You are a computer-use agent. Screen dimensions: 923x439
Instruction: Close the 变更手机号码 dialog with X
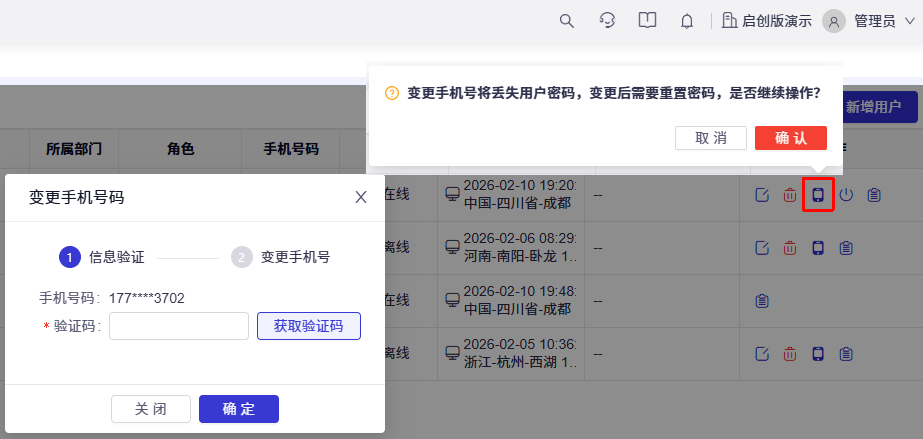coord(361,197)
